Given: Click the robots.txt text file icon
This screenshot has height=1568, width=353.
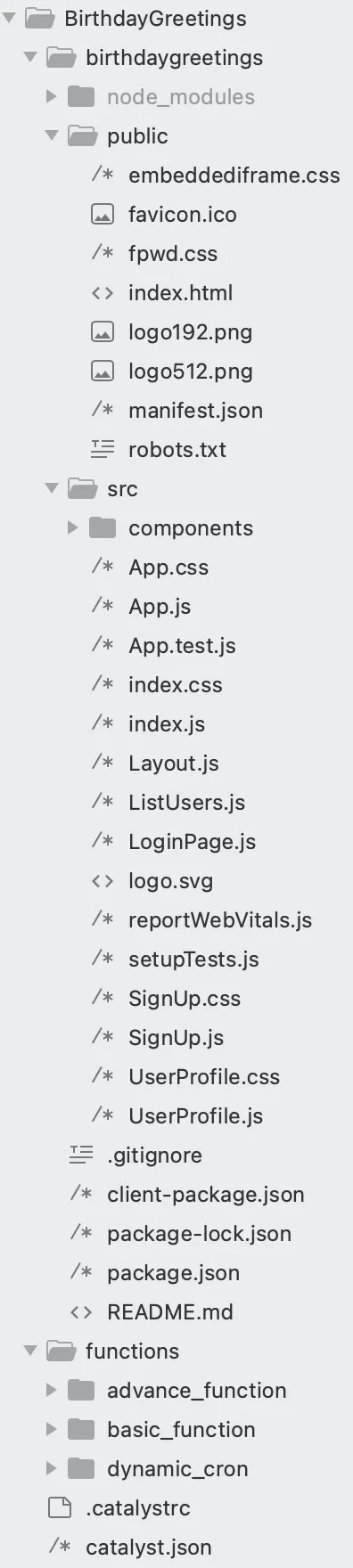Looking at the screenshot, I should click(x=103, y=450).
